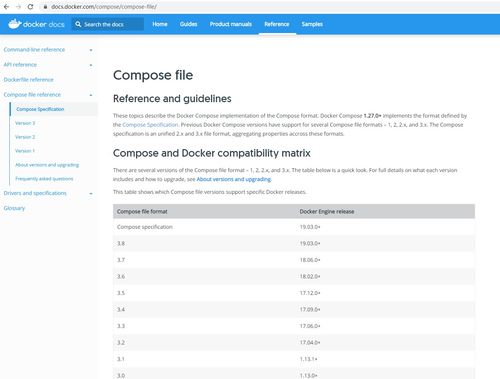Image resolution: width=500 pixels, height=379 pixels.
Task: Click the 3.6 table cell
Action: point(121,276)
